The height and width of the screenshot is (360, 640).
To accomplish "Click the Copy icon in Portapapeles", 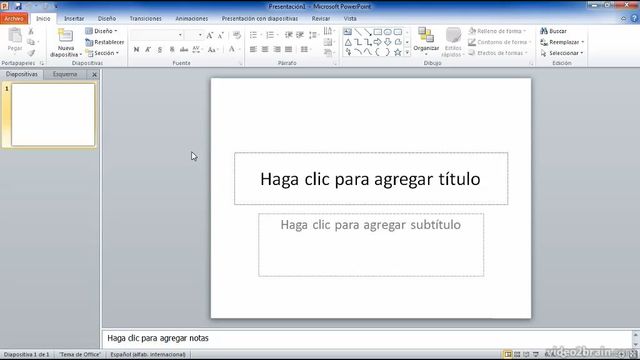I will (x=31, y=42).
